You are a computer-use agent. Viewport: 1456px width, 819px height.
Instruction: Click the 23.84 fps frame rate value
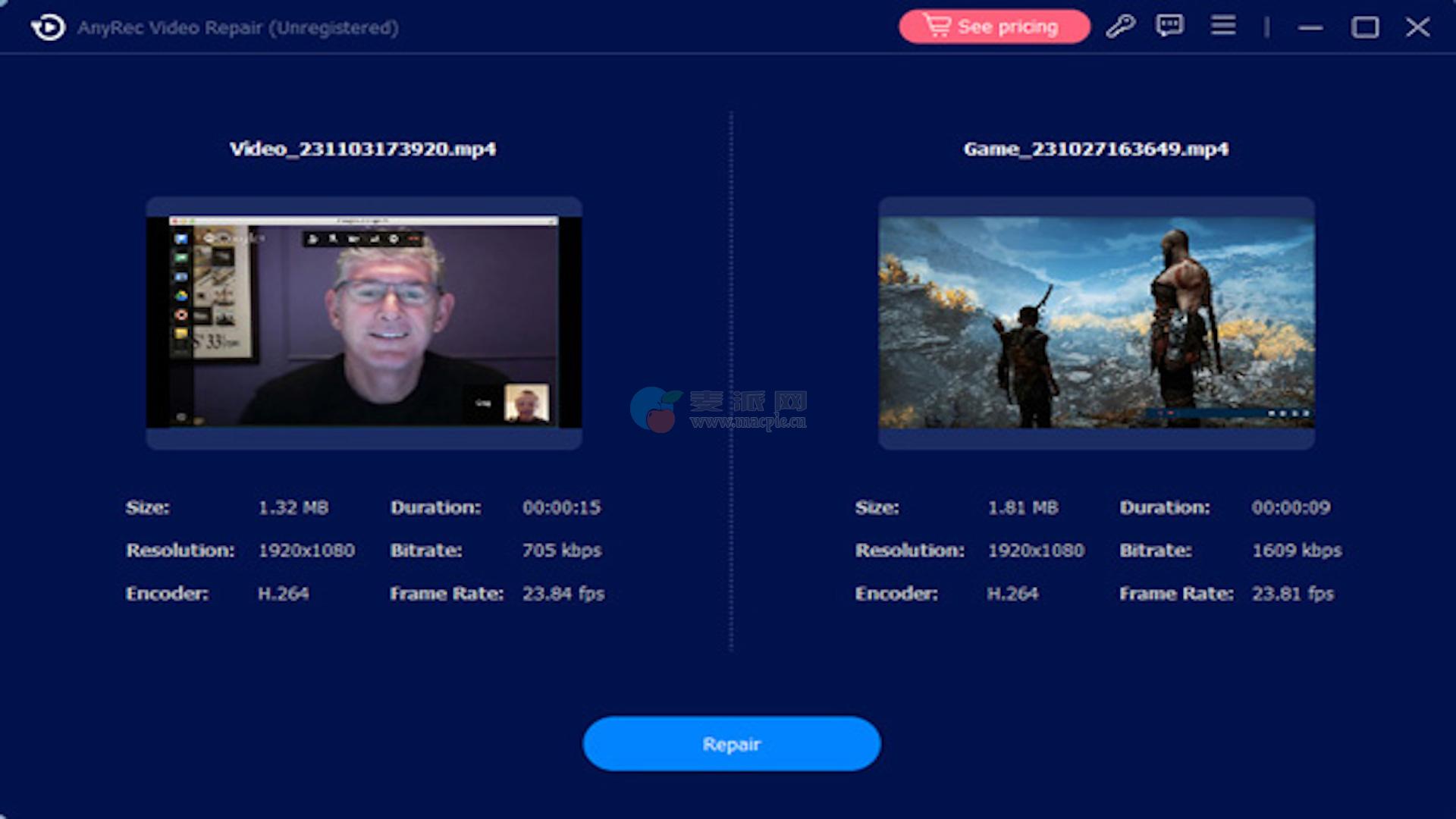563,594
